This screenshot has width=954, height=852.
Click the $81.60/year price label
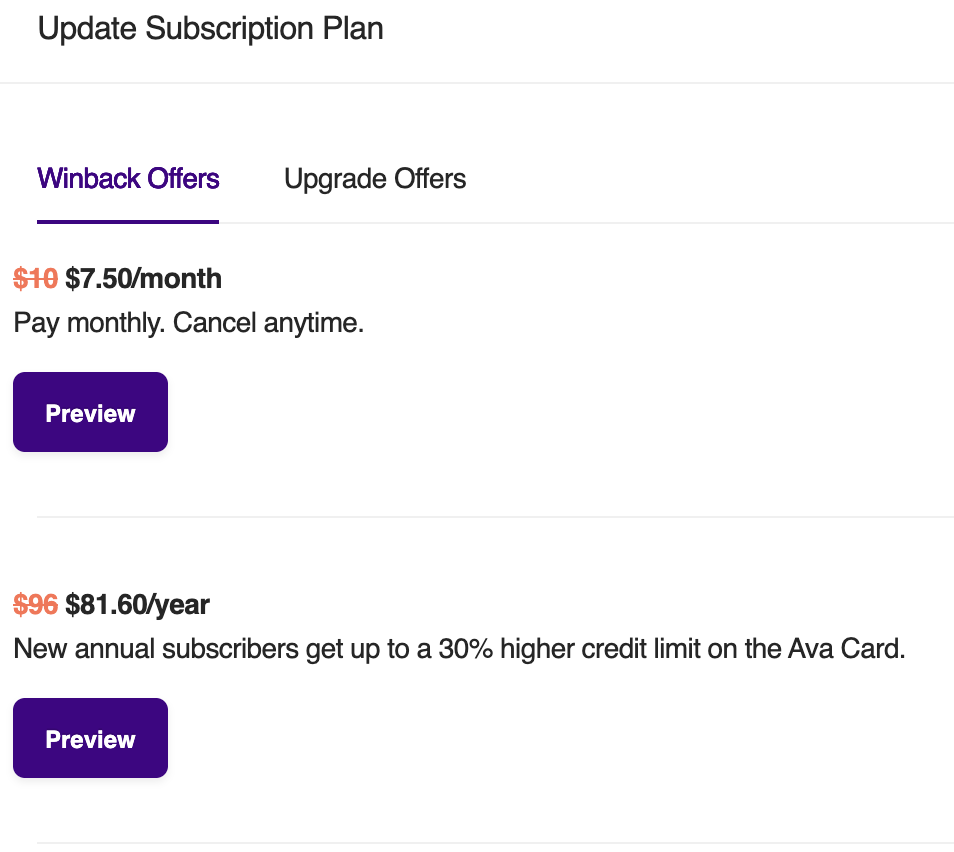(x=137, y=604)
